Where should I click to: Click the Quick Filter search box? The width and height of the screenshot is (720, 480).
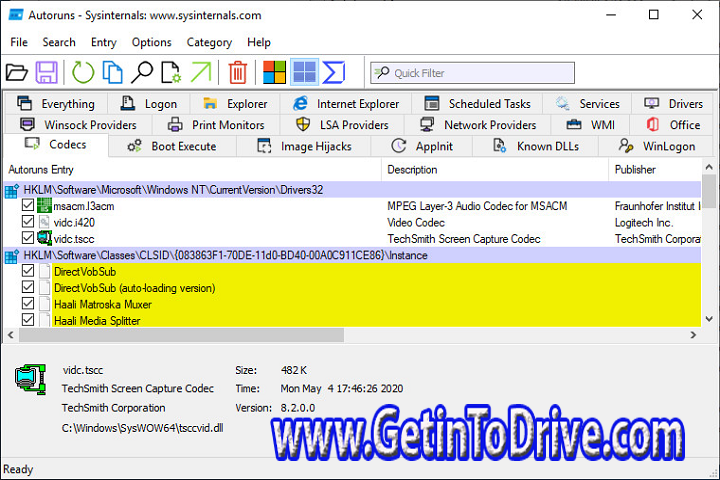(472, 73)
